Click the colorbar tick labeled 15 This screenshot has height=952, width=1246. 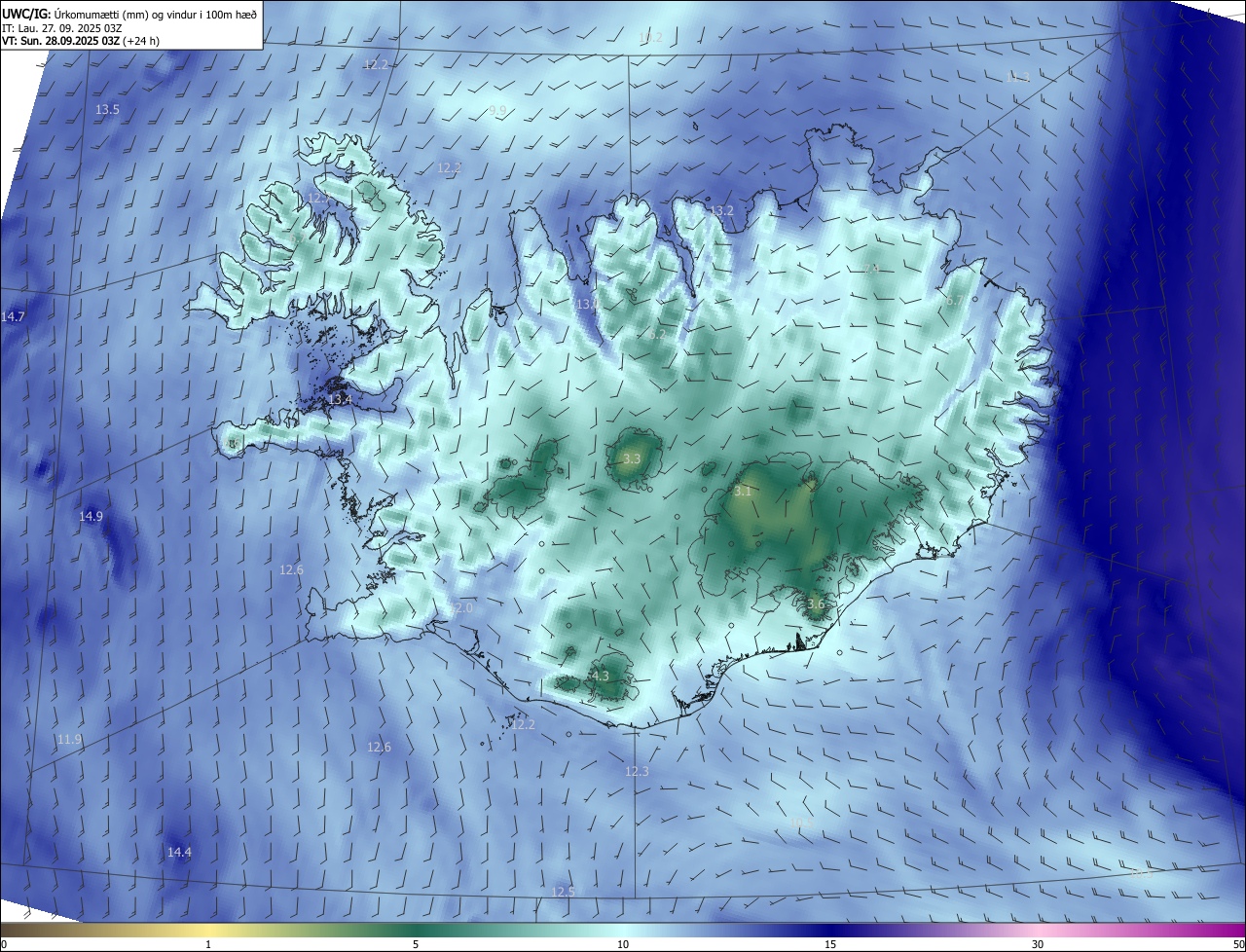[x=830, y=944]
